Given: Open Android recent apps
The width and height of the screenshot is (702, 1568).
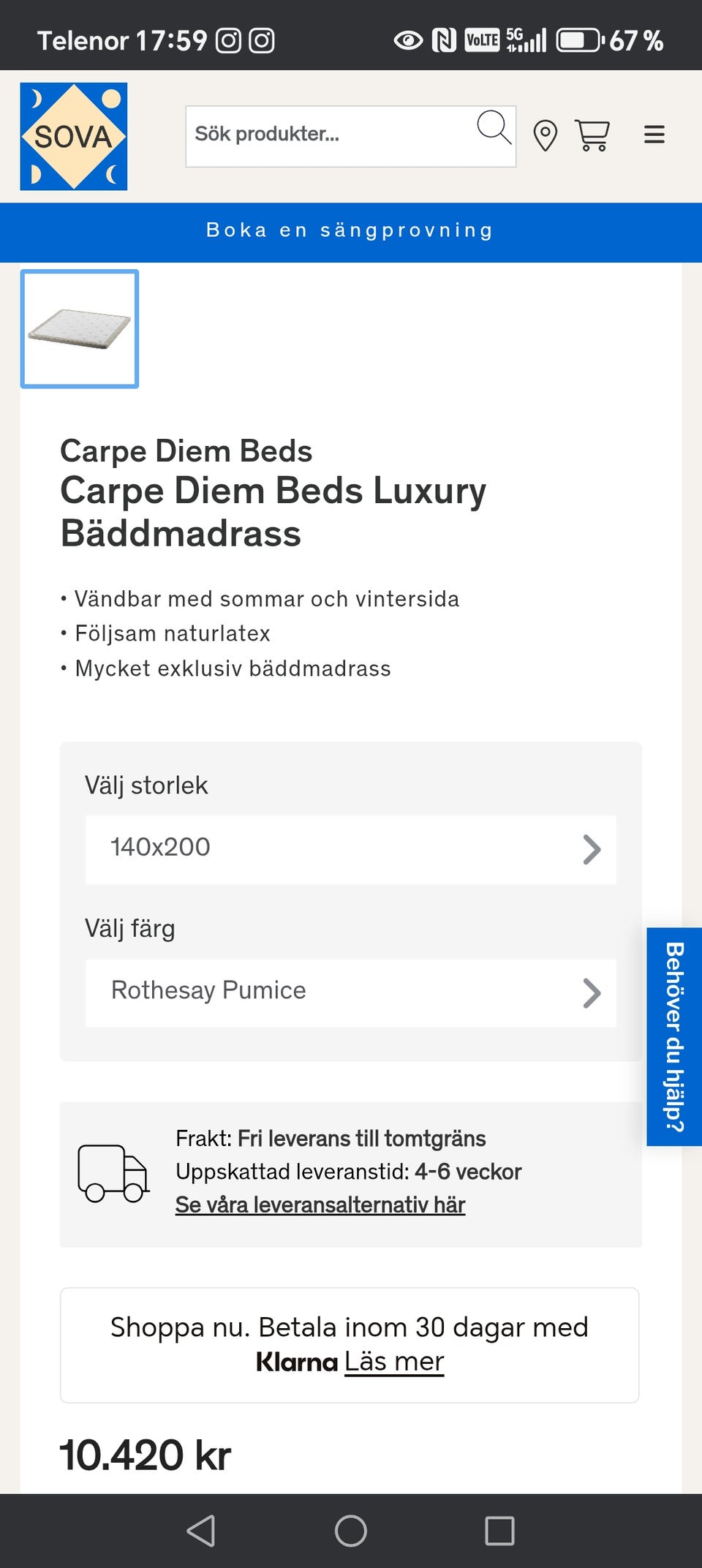Looking at the screenshot, I should click(x=499, y=1530).
